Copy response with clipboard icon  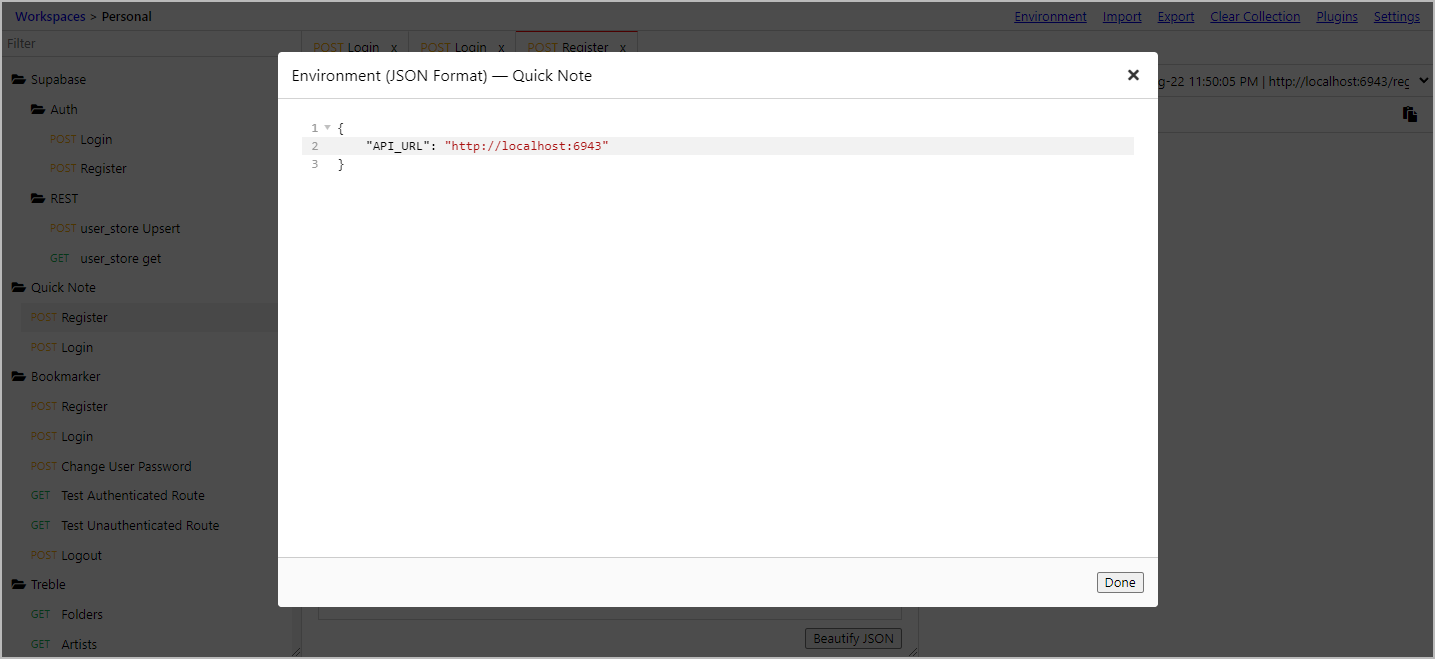[1410, 114]
